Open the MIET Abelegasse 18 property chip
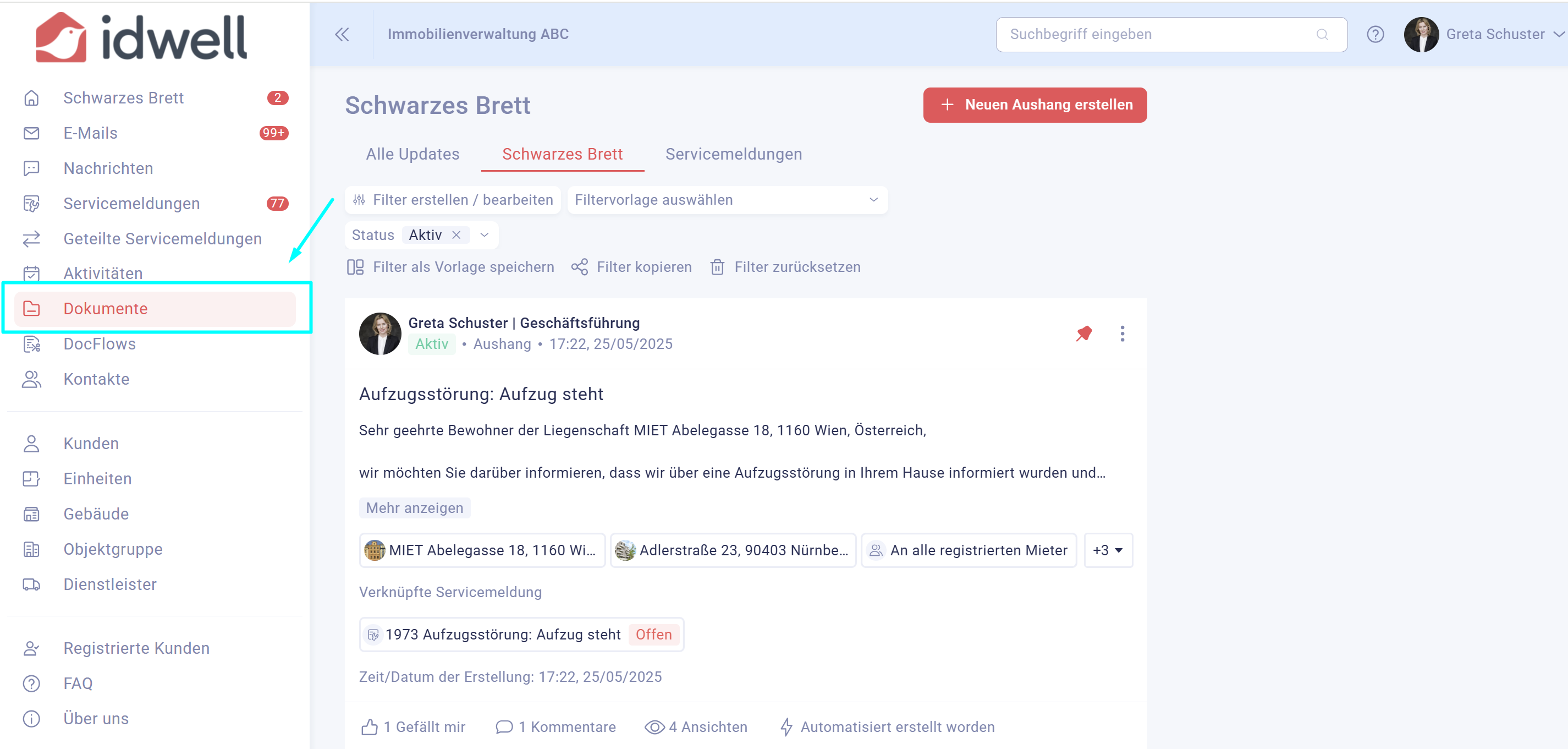Image resolution: width=1568 pixels, height=749 pixels. (x=482, y=550)
